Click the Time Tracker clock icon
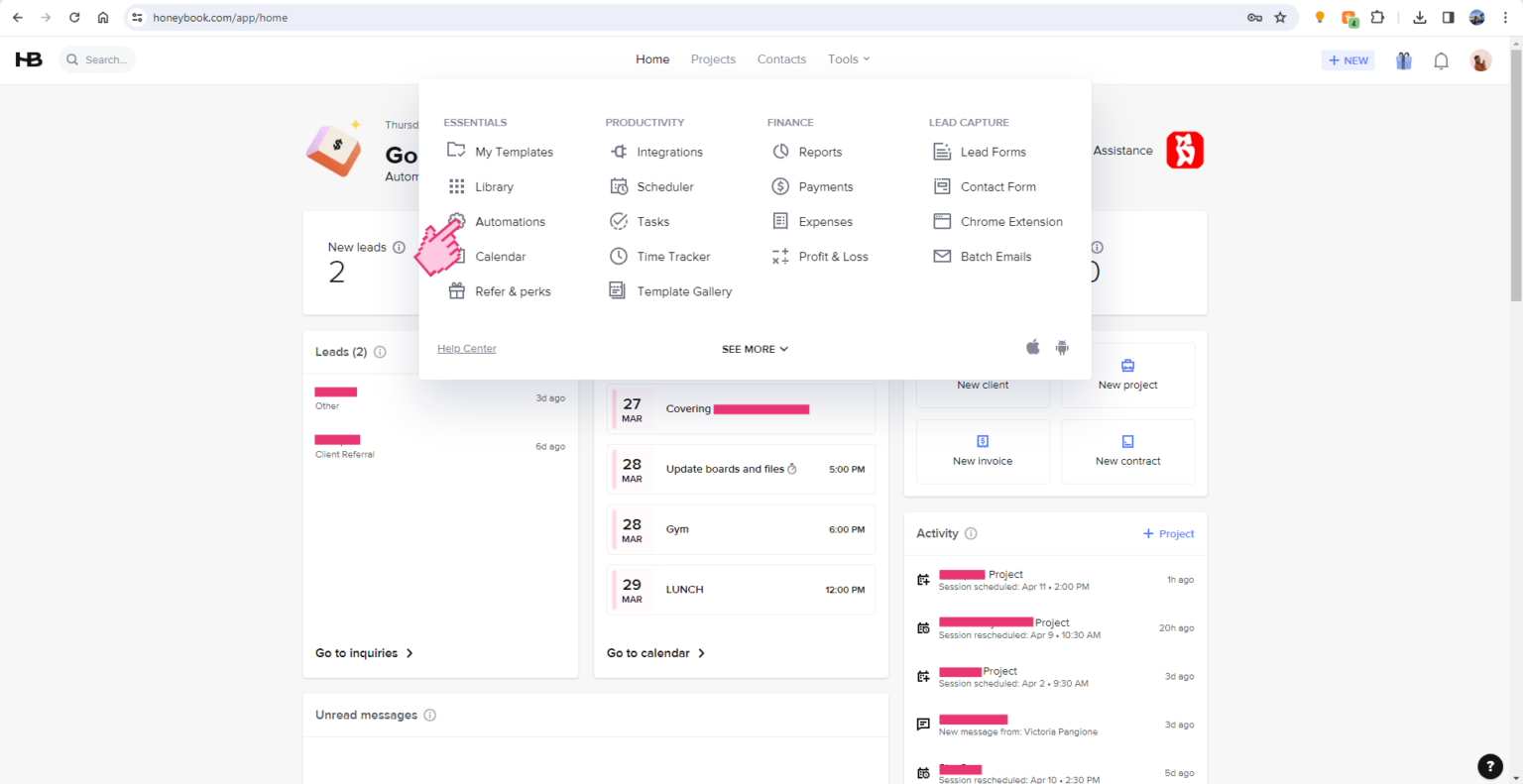The height and width of the screenshot is (784, 1523). [x=619, y=256]
